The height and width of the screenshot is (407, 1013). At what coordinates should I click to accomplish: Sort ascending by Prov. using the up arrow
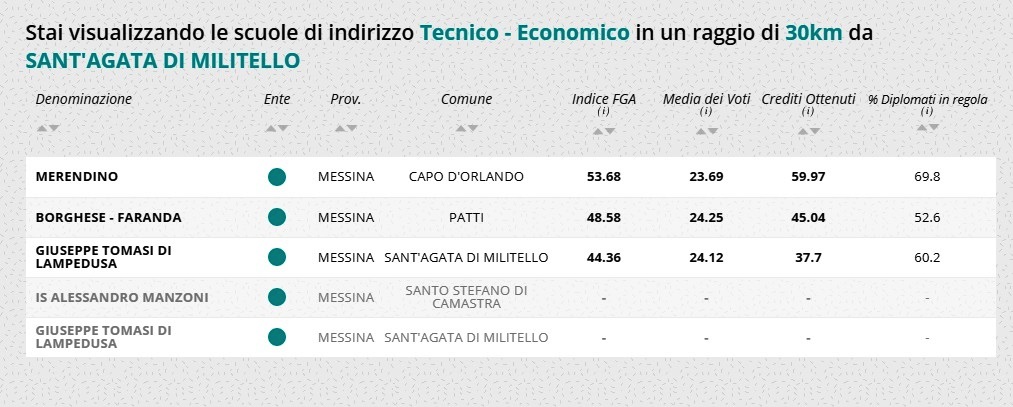tap(340, 128)
